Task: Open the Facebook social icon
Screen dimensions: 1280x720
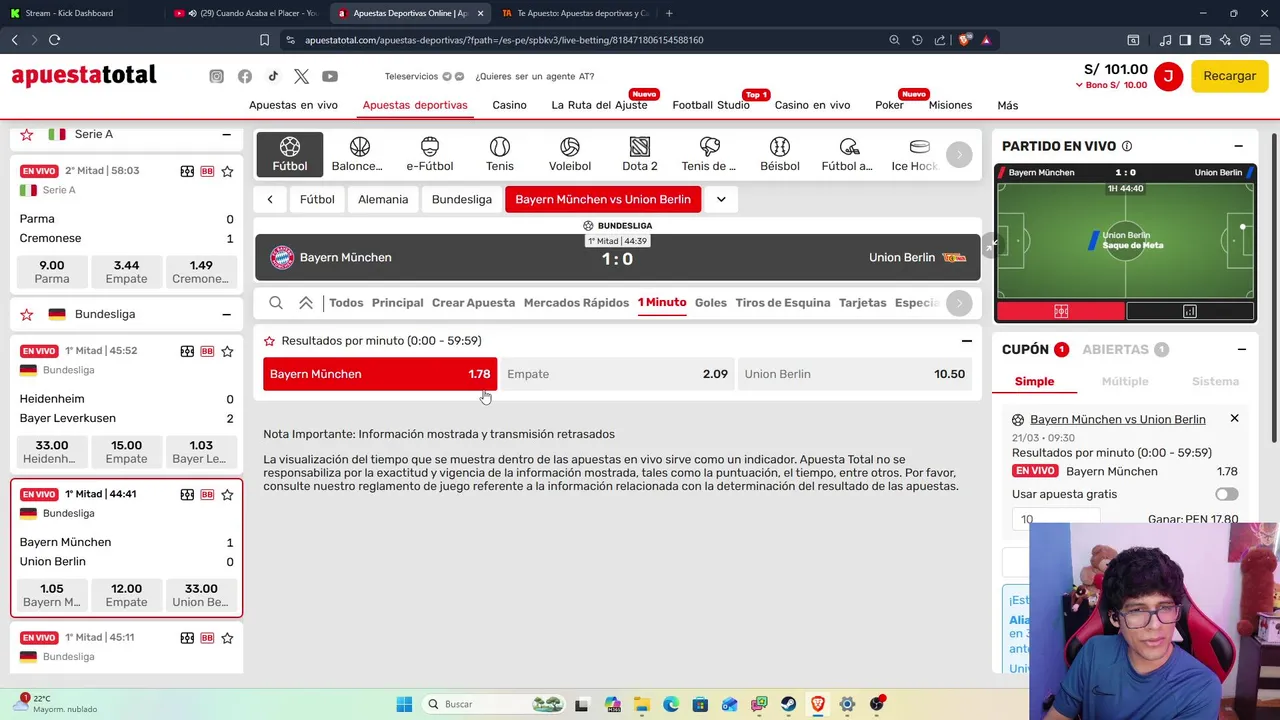Action: [x=245, y=76]
